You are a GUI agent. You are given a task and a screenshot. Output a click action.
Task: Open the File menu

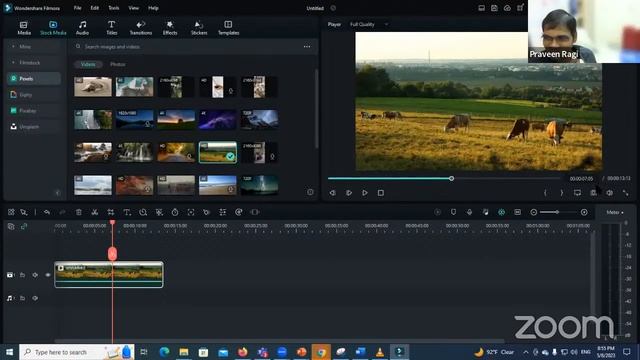point(77,8)
